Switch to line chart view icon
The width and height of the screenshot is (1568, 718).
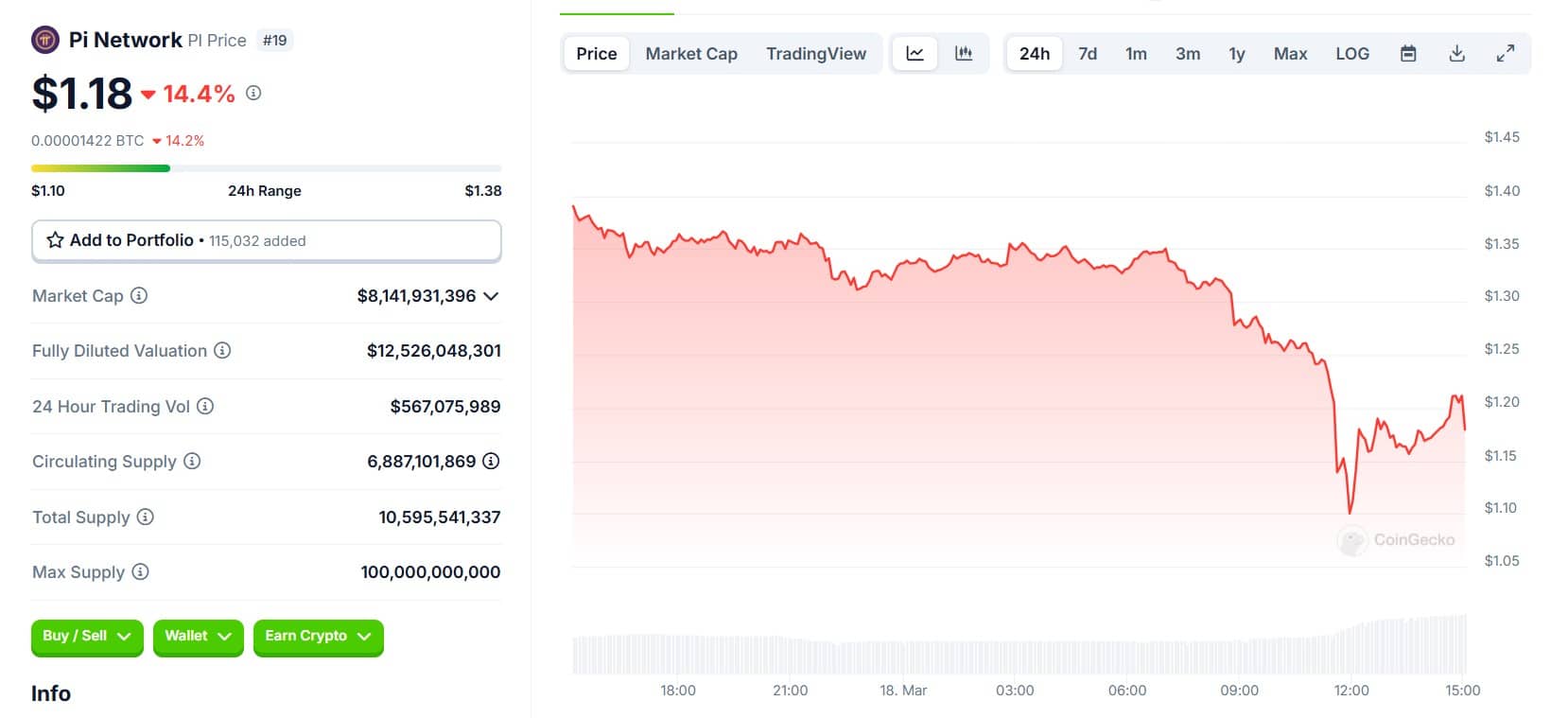tap(915, 54)
